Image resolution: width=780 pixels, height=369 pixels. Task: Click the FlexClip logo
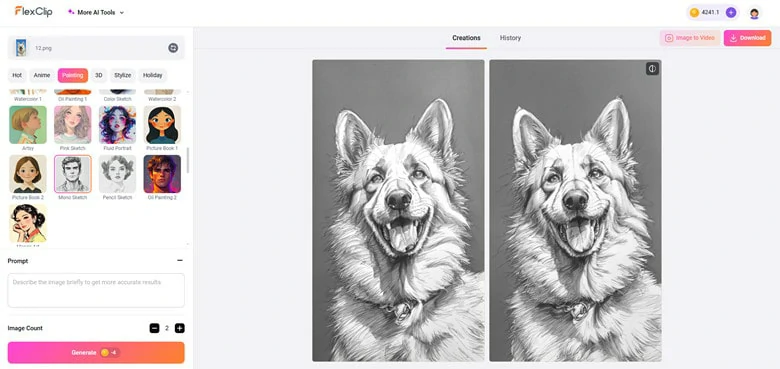[x=33, y=11]
